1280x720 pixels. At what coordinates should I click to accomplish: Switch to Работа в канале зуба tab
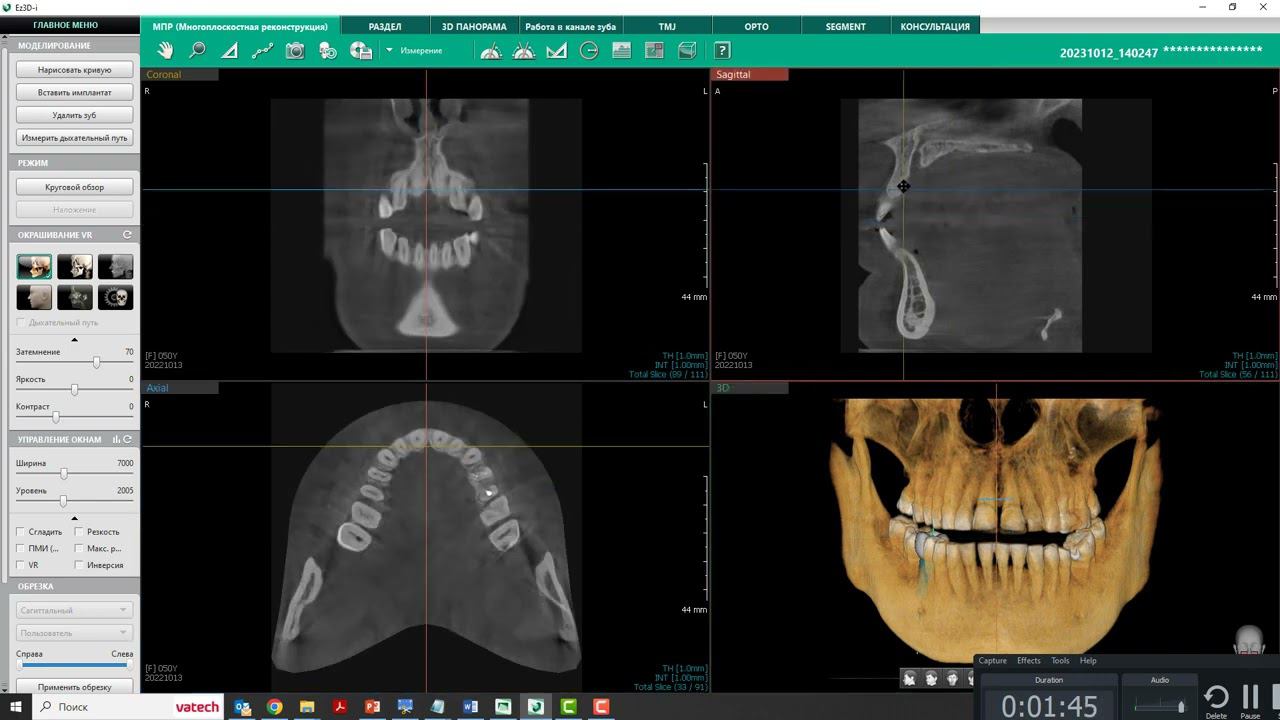[570, 26]
